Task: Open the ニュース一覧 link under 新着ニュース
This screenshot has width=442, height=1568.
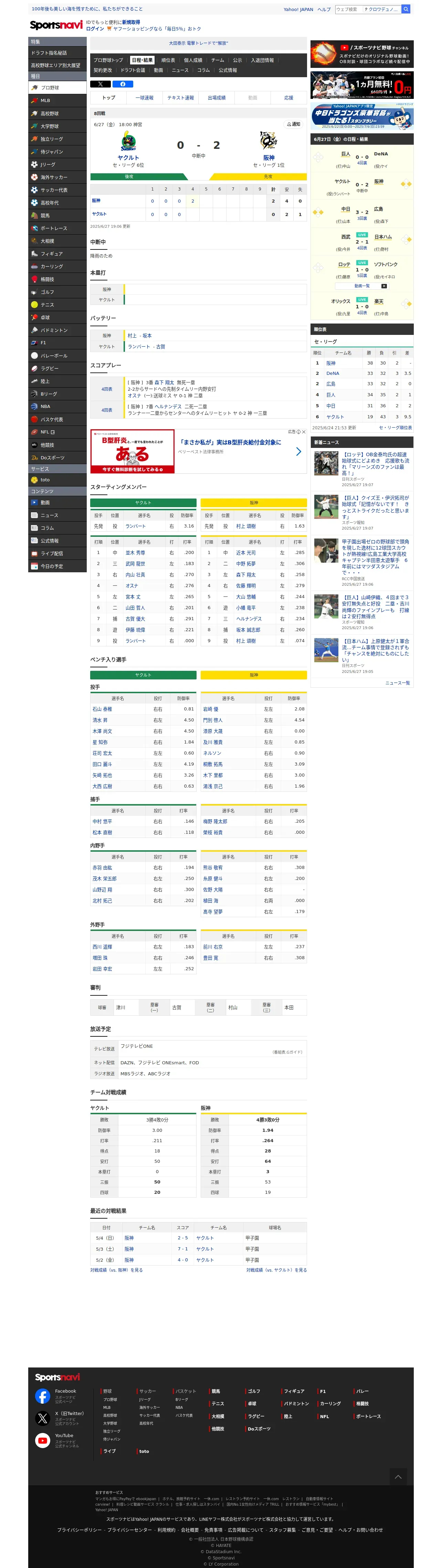Action: click(398, 683)
